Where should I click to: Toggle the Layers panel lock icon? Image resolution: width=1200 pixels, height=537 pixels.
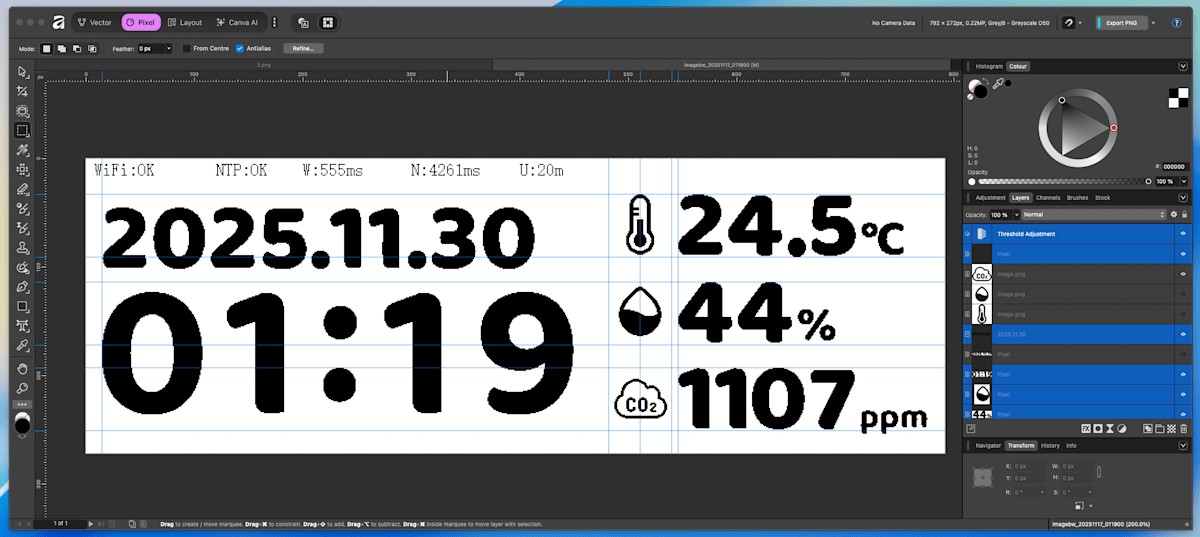(1185, 214)
